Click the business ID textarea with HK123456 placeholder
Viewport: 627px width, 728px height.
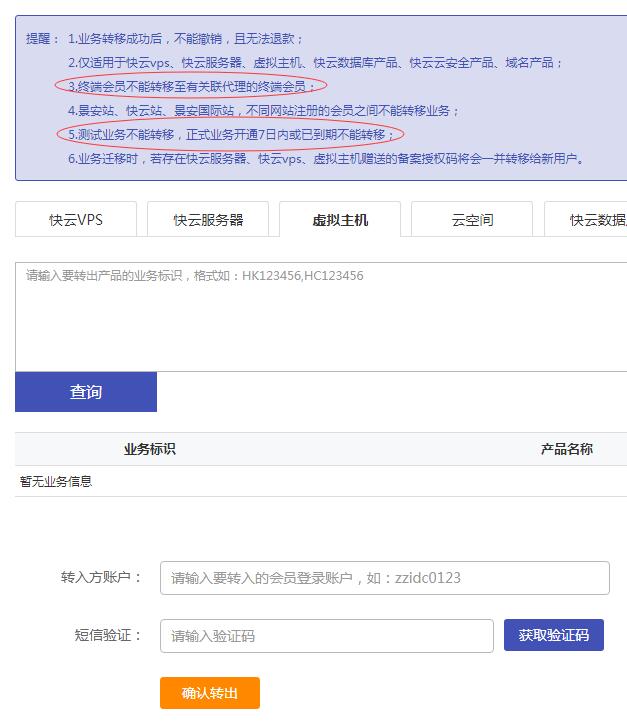(x=320, y=316)
